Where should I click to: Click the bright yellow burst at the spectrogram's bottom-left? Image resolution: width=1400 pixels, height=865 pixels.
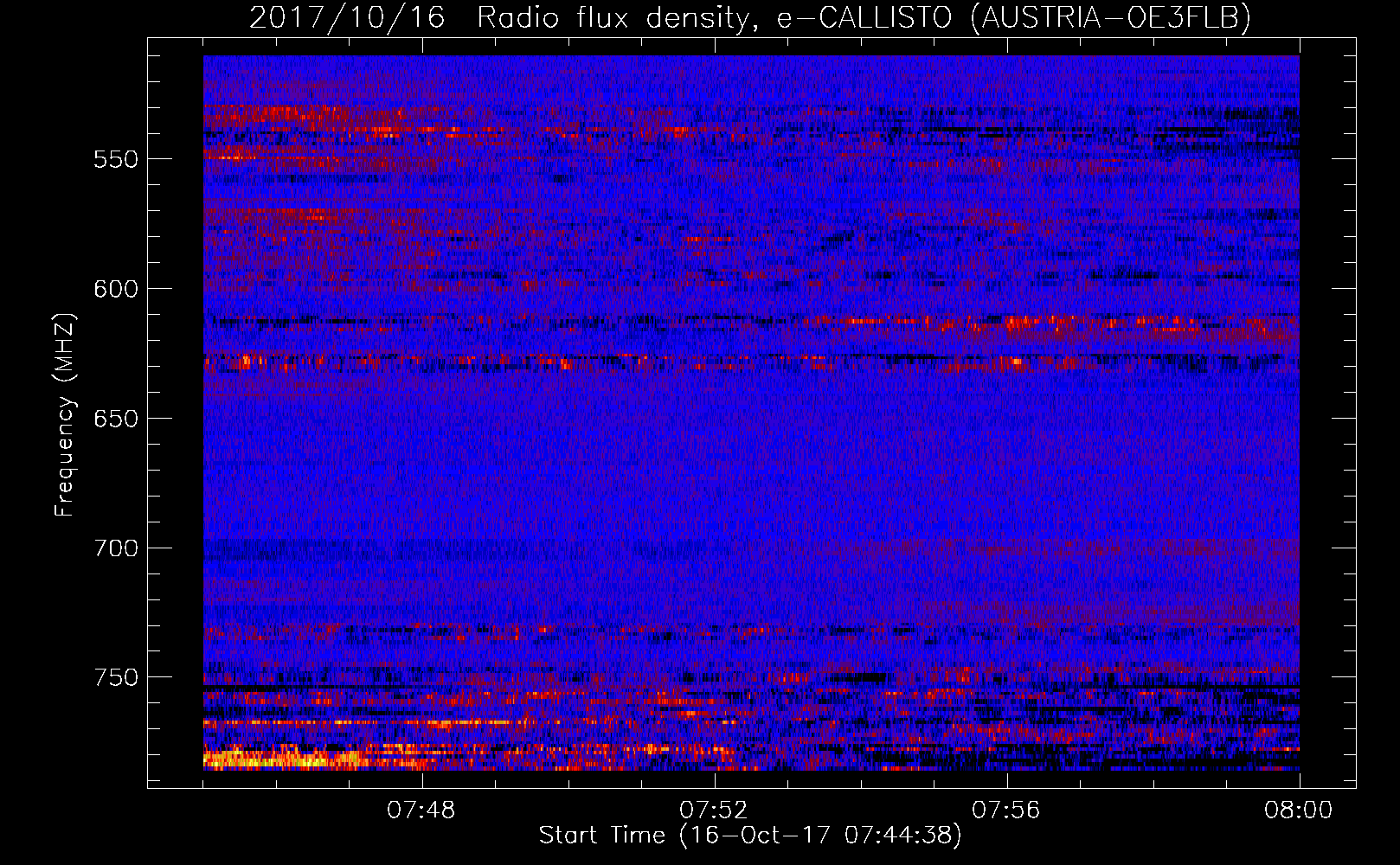click(281, 760)
